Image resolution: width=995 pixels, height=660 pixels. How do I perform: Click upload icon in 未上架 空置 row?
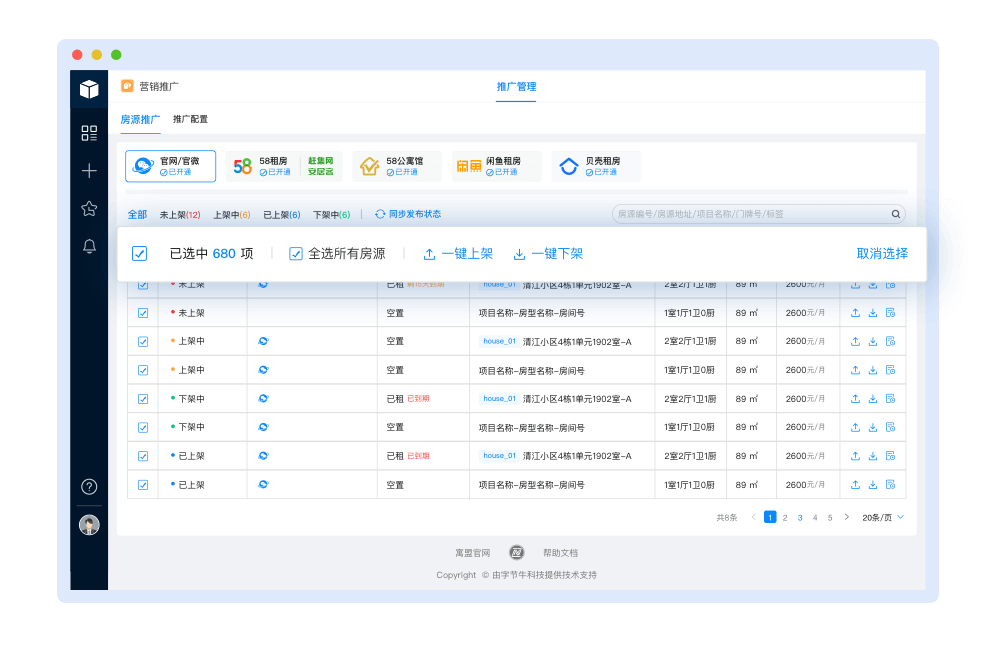[855, 313]
